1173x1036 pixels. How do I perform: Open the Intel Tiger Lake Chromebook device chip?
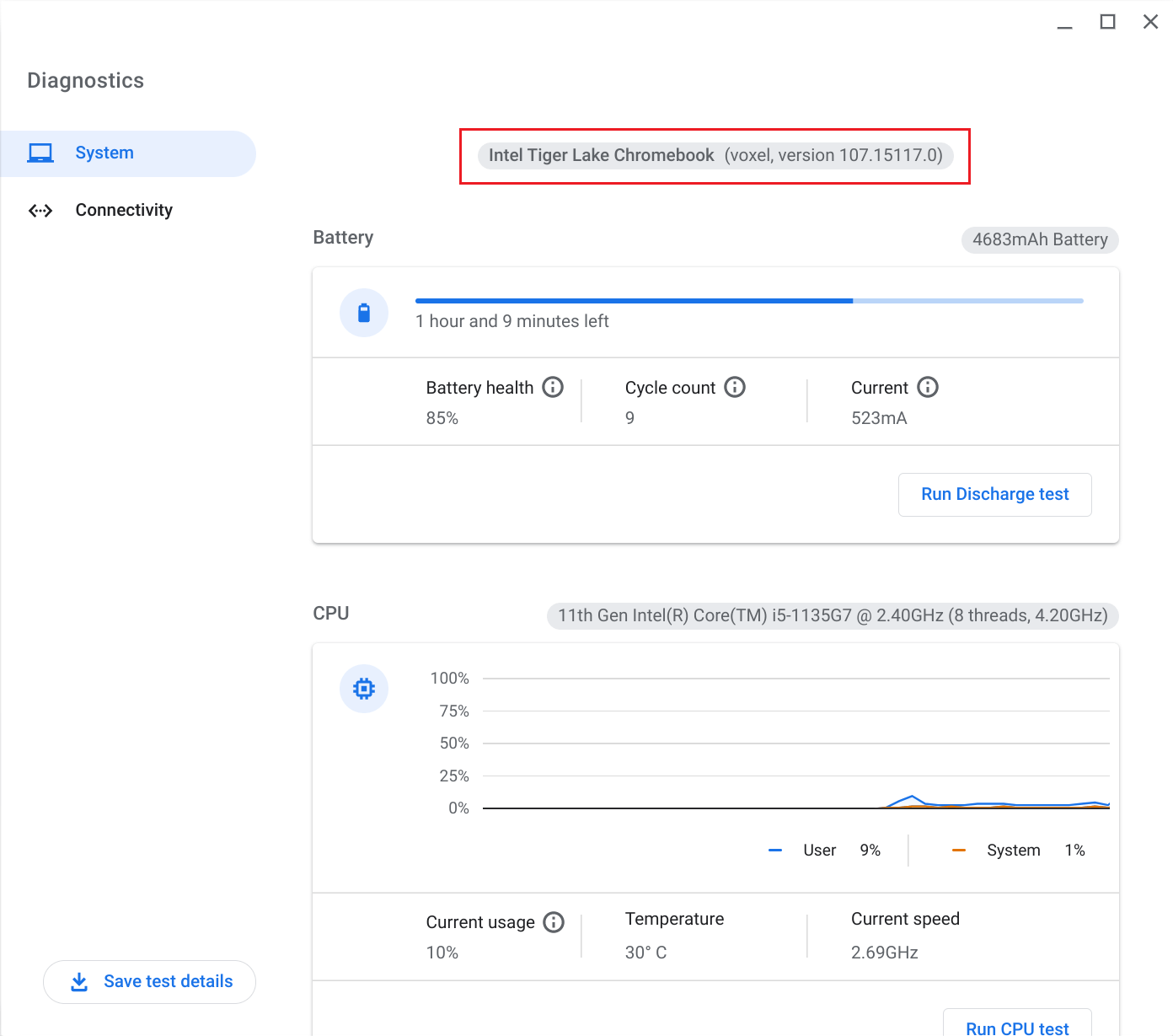715,155
